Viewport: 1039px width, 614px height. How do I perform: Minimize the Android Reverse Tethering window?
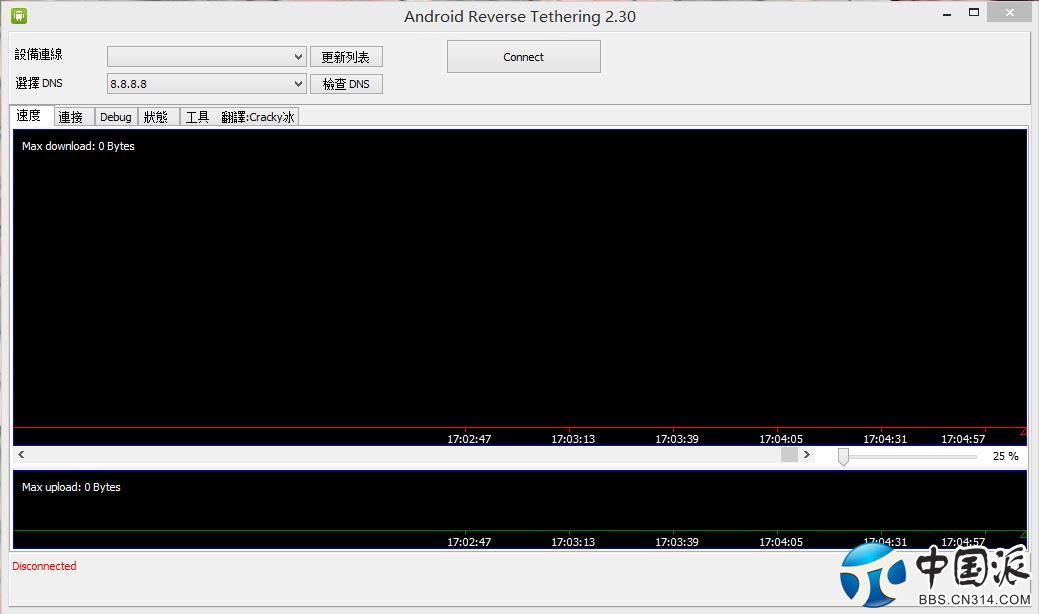pyautogui.click(x=947, y=13)
